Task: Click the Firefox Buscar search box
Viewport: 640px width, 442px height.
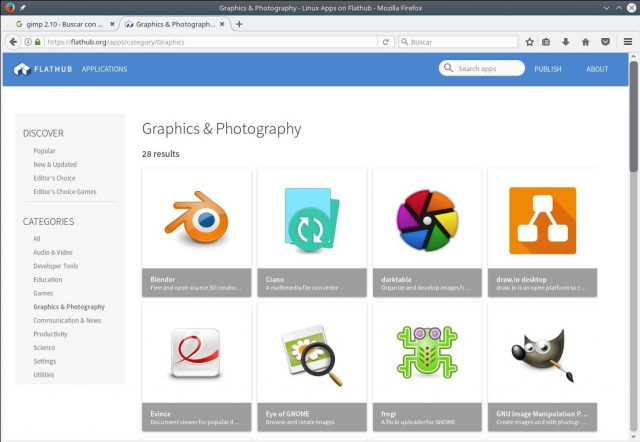Action: 458,42
